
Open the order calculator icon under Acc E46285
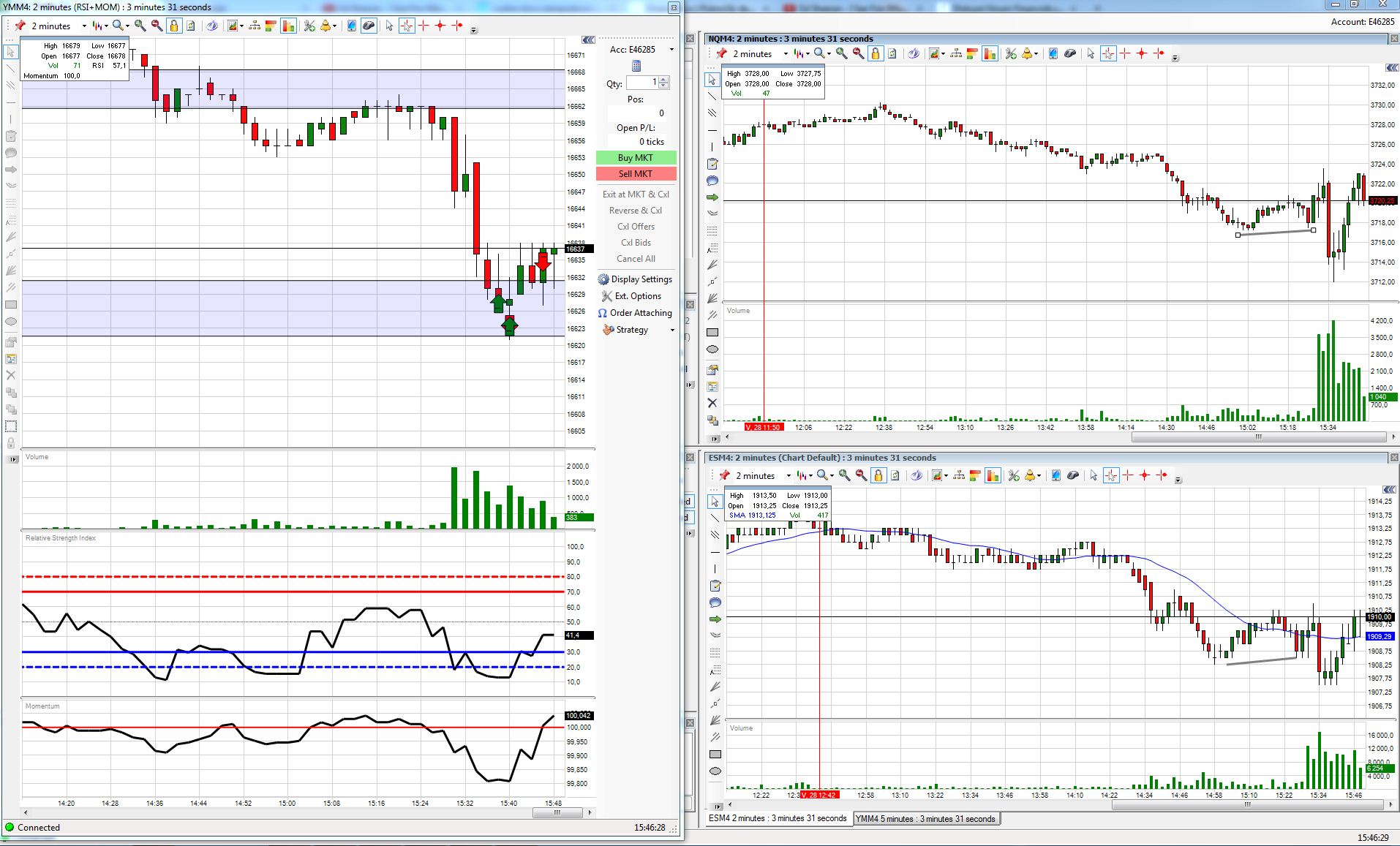coord(636,66)
